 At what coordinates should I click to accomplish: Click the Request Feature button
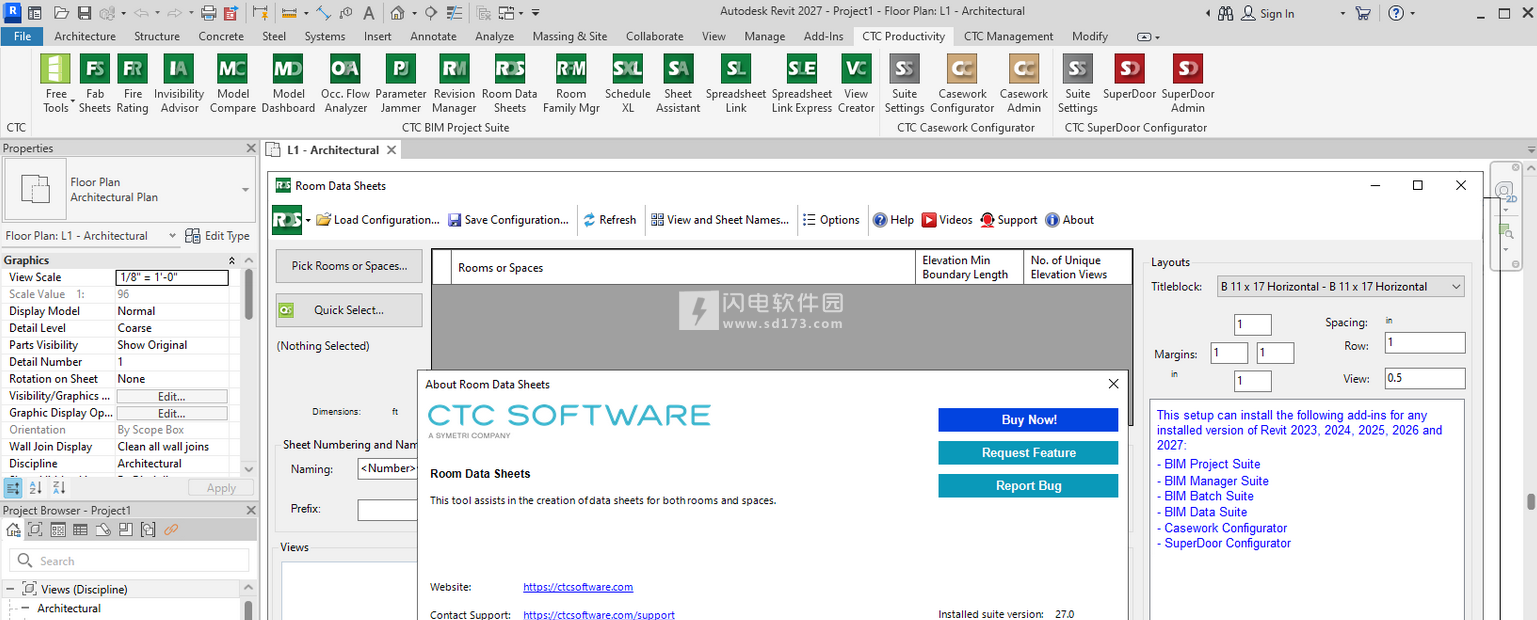coord(1028,453)
